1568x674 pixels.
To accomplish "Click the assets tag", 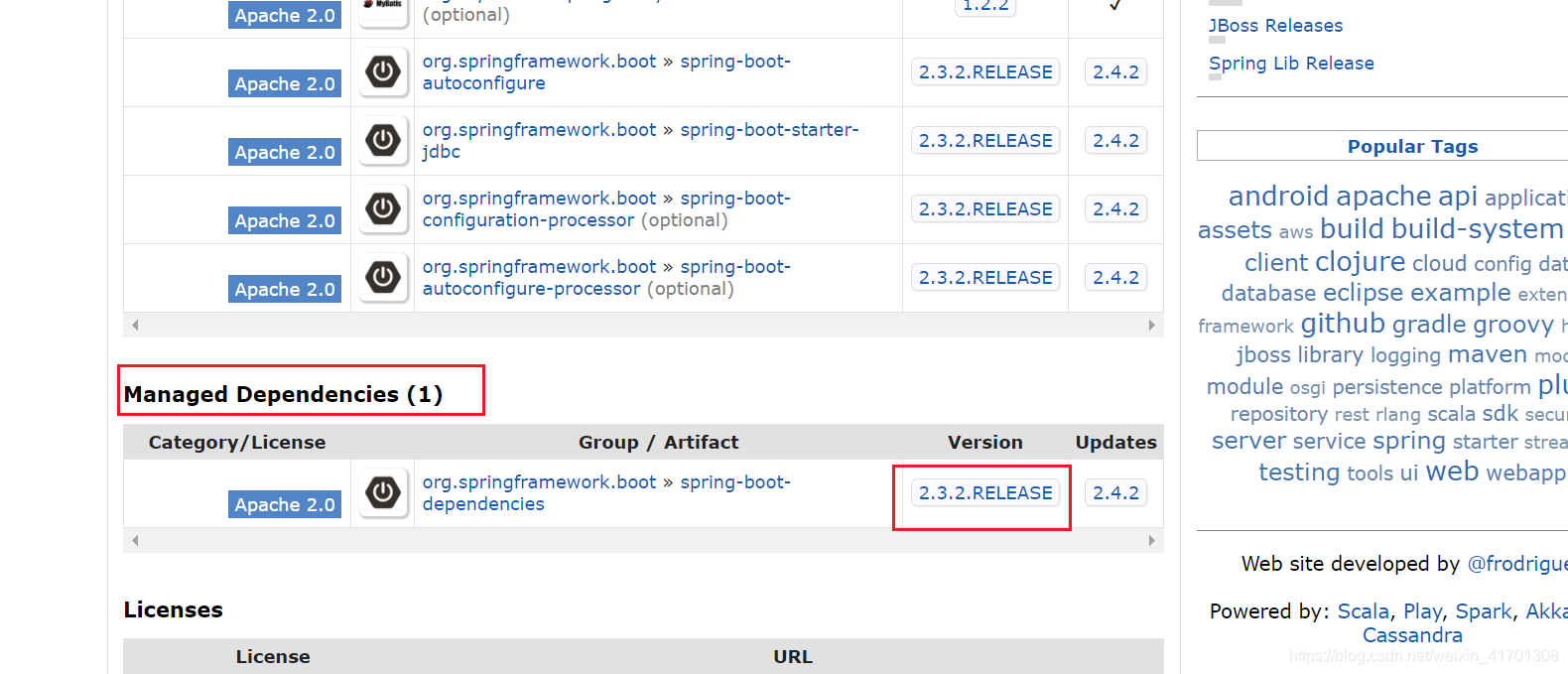I will point(1235,230).
